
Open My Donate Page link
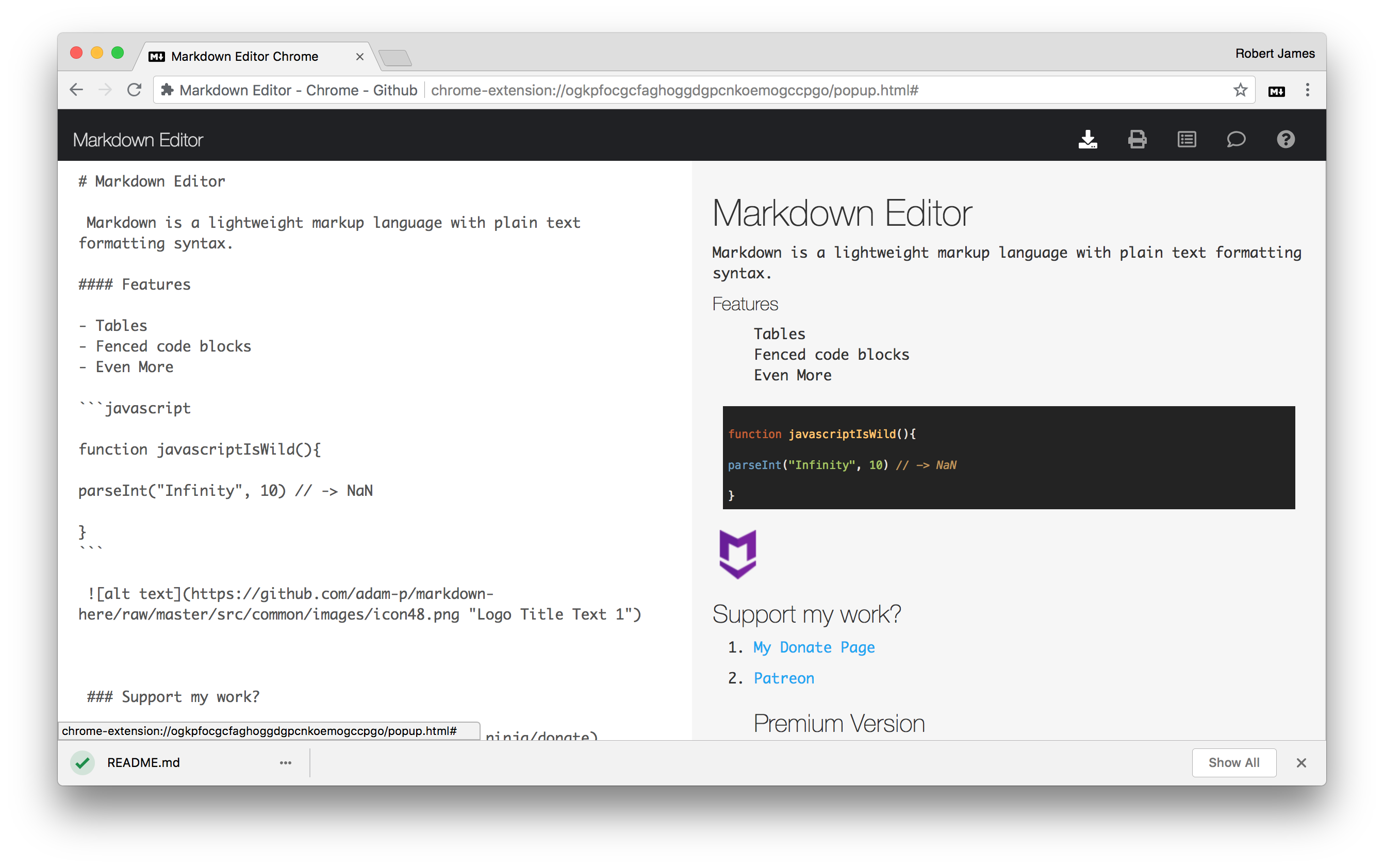click(813, 647)
